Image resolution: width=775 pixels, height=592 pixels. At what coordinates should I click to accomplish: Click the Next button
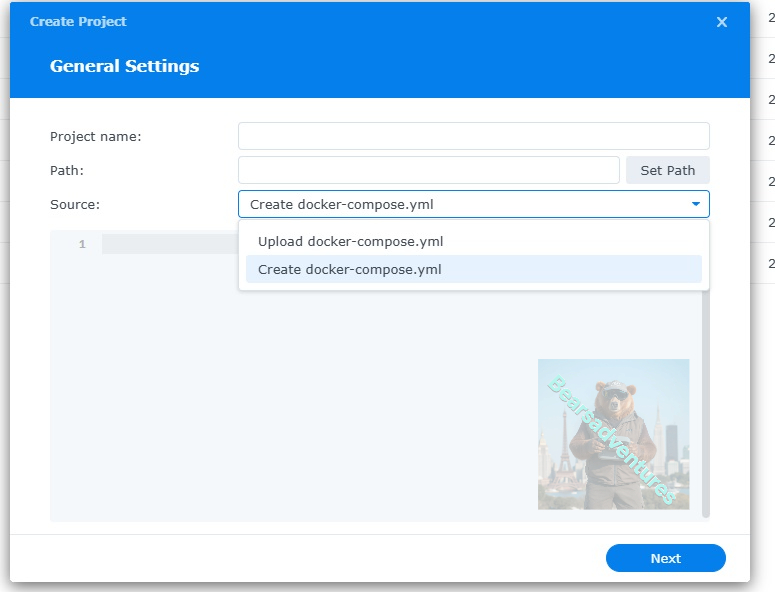tap(665, 558)
